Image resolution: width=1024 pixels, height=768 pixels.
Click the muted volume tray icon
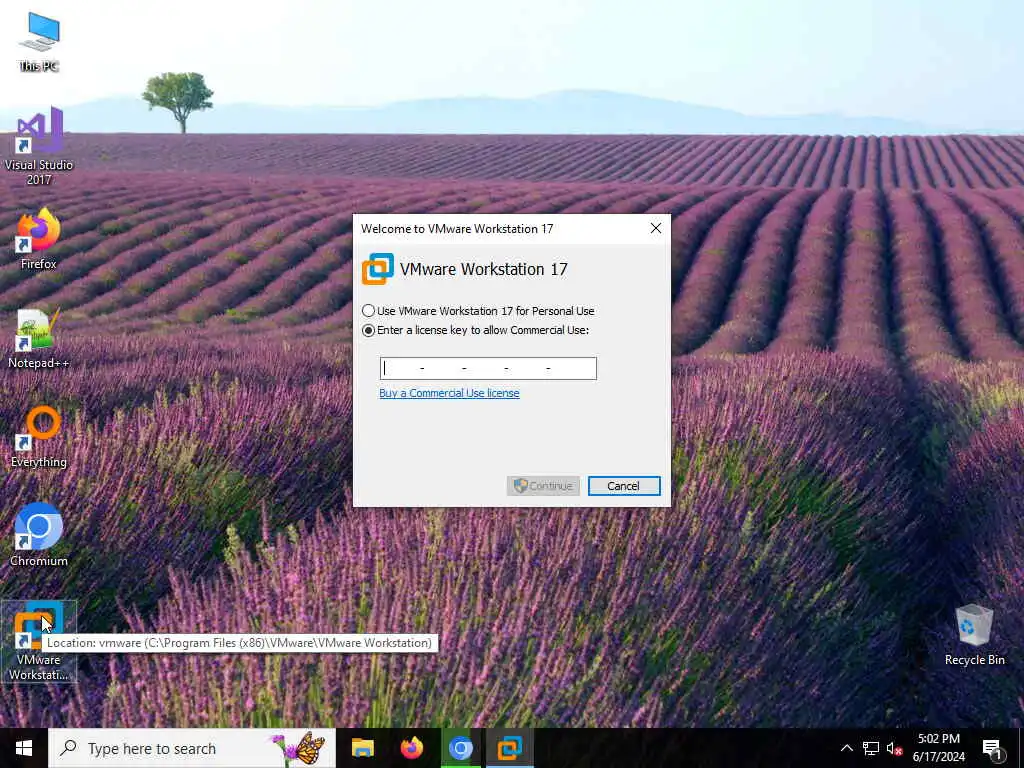click(894, 748)
